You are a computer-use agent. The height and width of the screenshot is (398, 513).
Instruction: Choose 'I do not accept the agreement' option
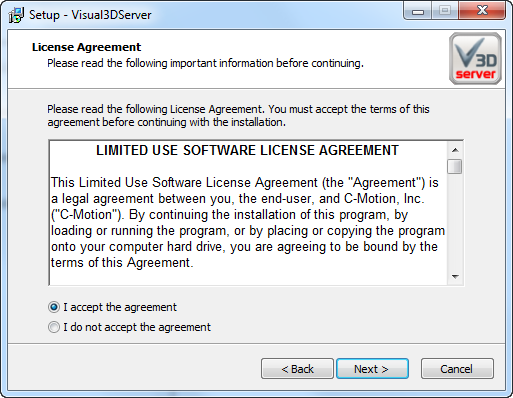(54, 327)
